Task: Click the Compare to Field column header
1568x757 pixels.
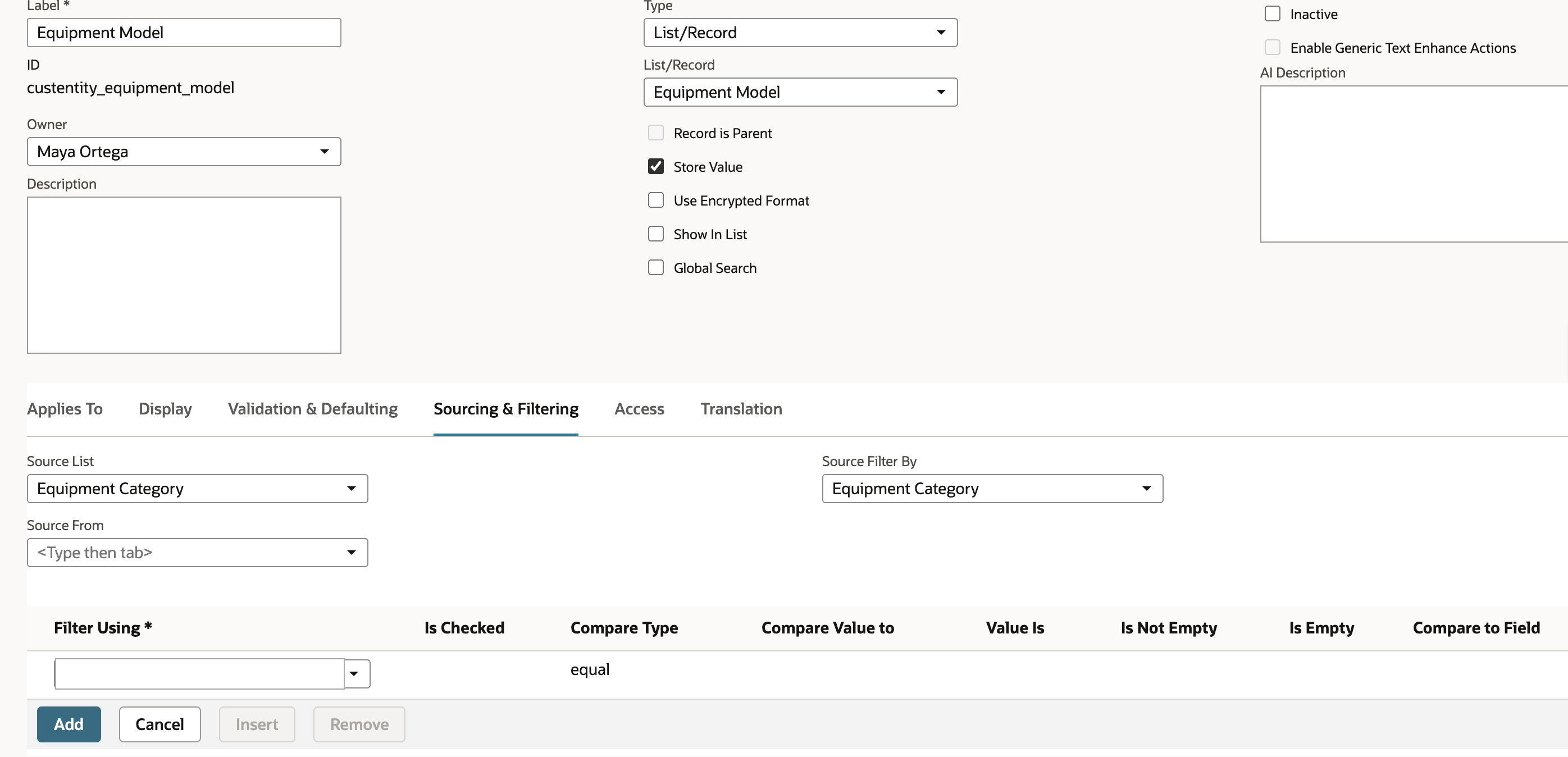Action: point(1476,627)
